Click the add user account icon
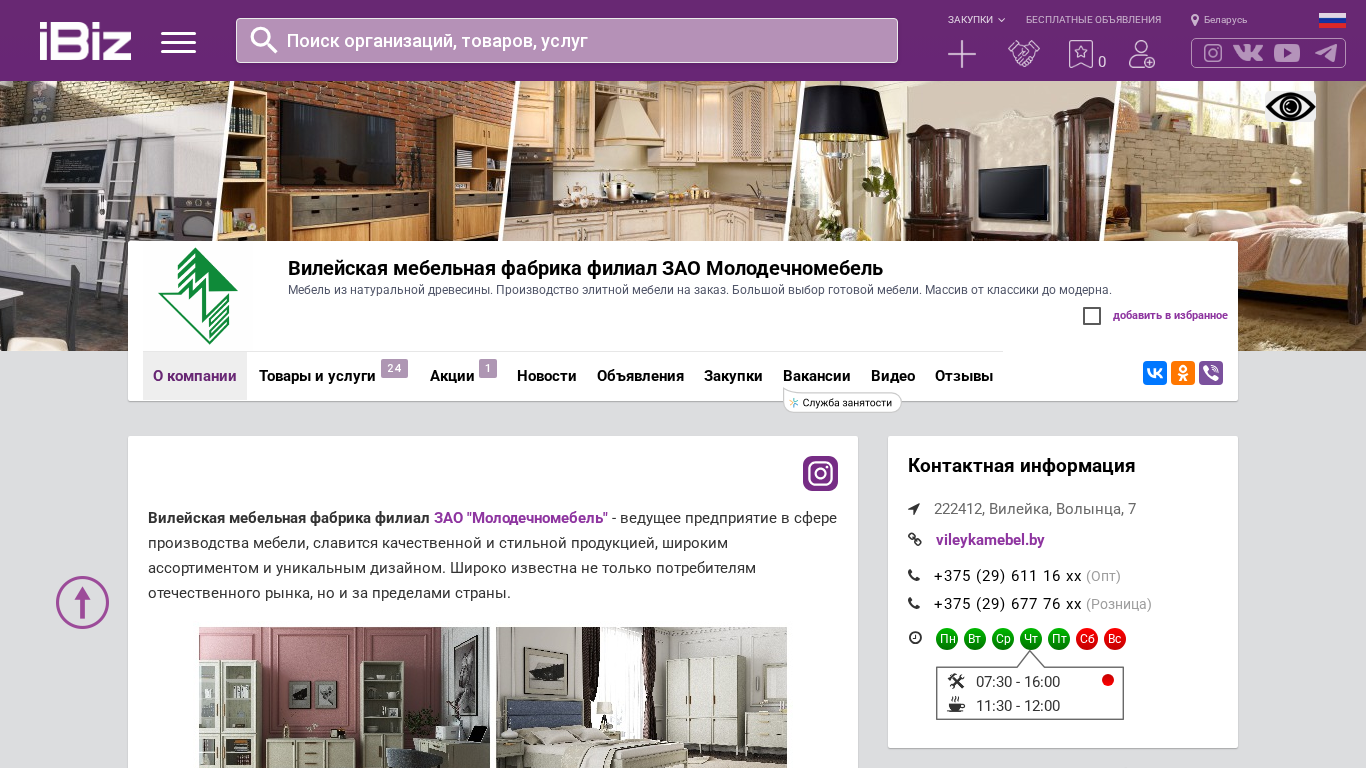1366x768 pixels. 1142,54
